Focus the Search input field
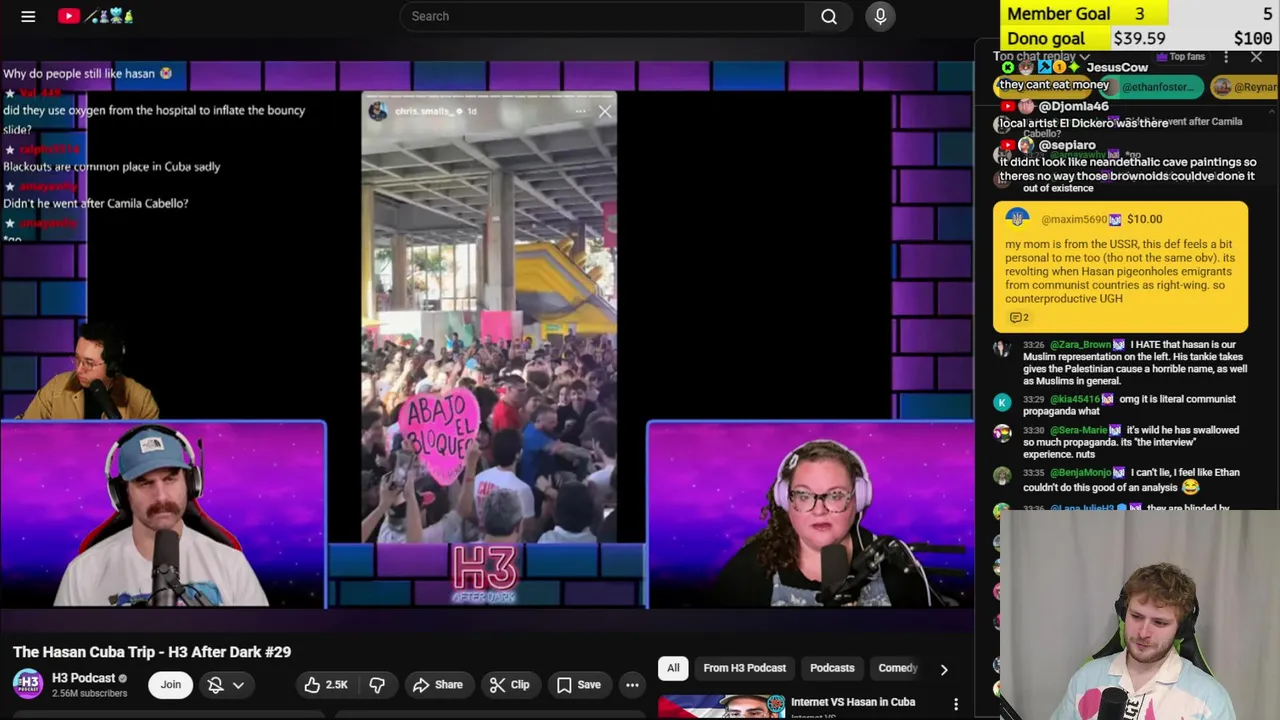This screenshot has height=720, width=1280. (603, 16)
